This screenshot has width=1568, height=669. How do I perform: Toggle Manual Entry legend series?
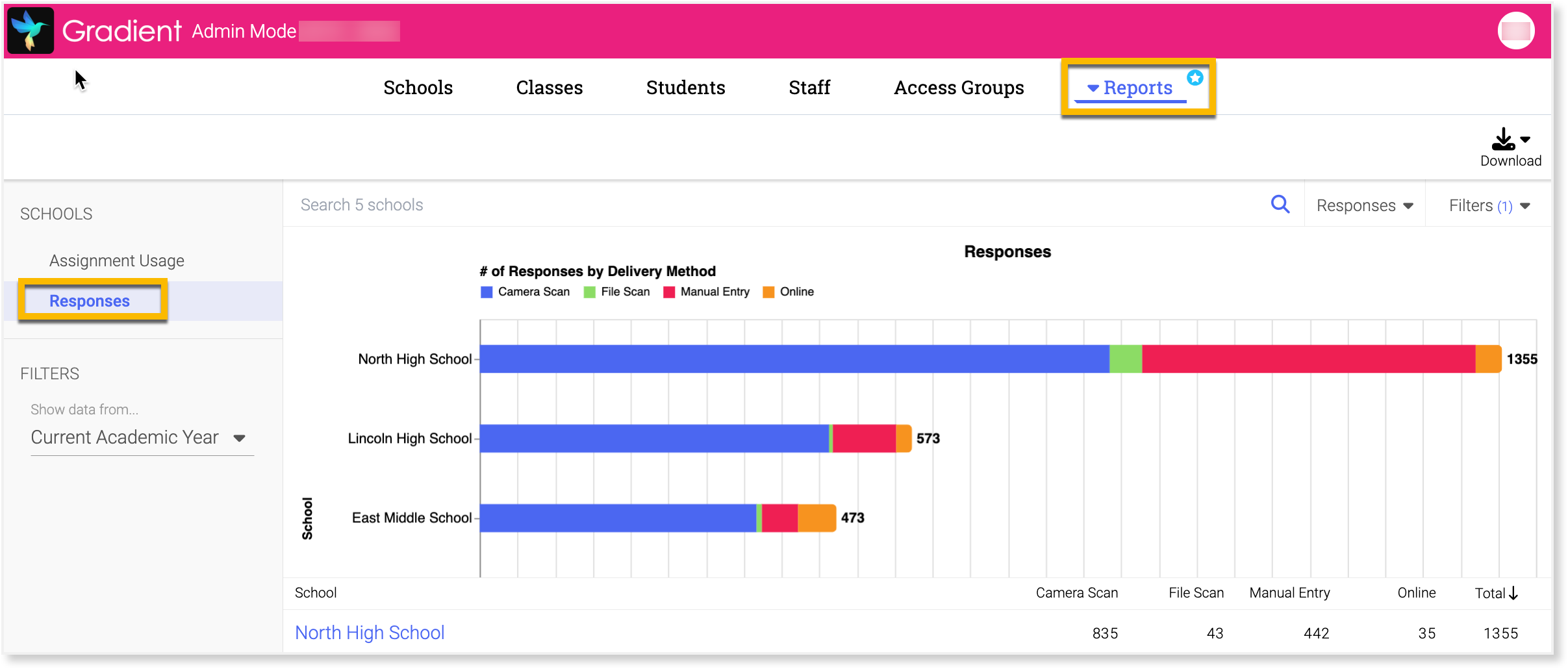click(706, 292)
